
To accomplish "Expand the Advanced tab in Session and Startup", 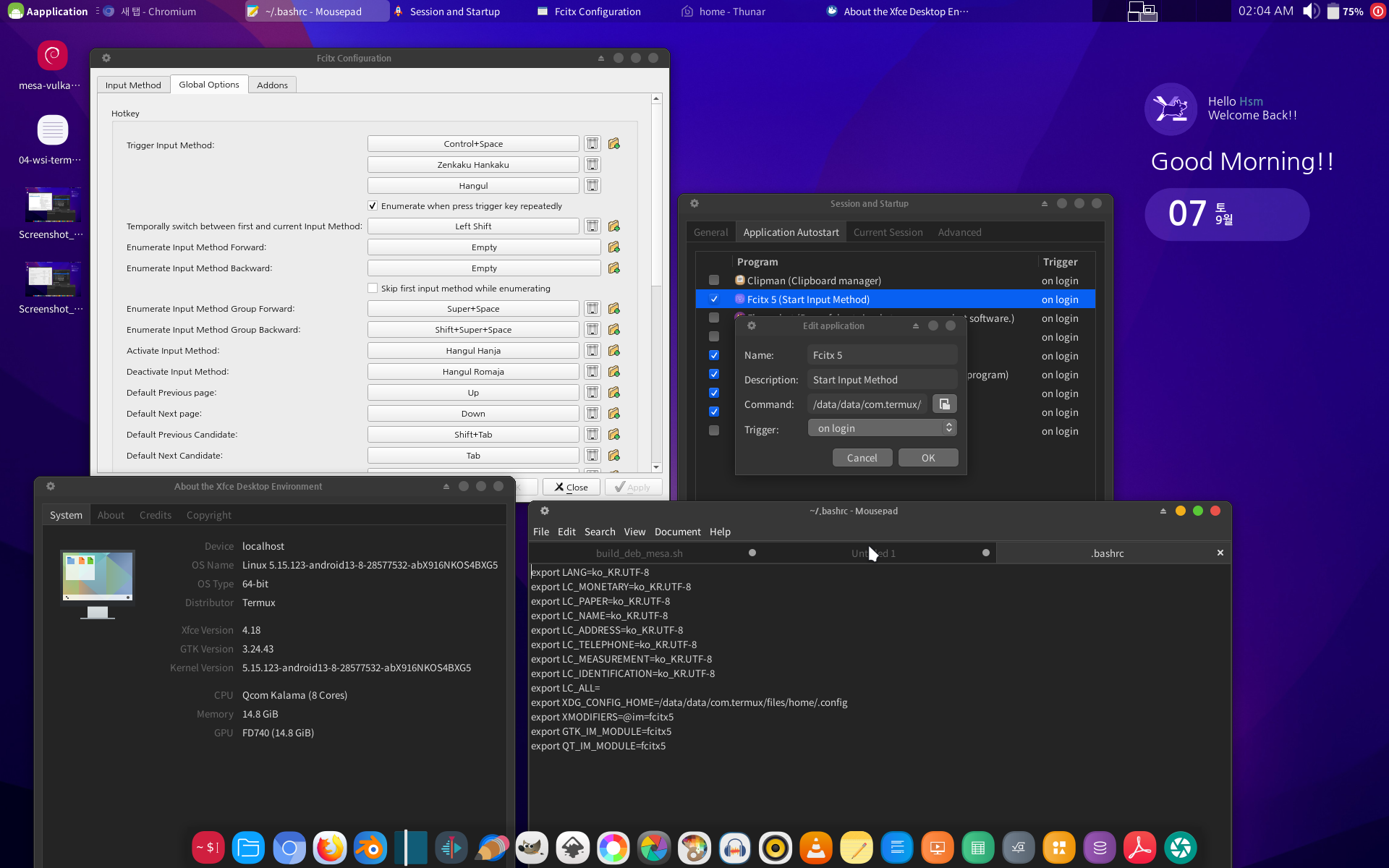I will 958,231.
